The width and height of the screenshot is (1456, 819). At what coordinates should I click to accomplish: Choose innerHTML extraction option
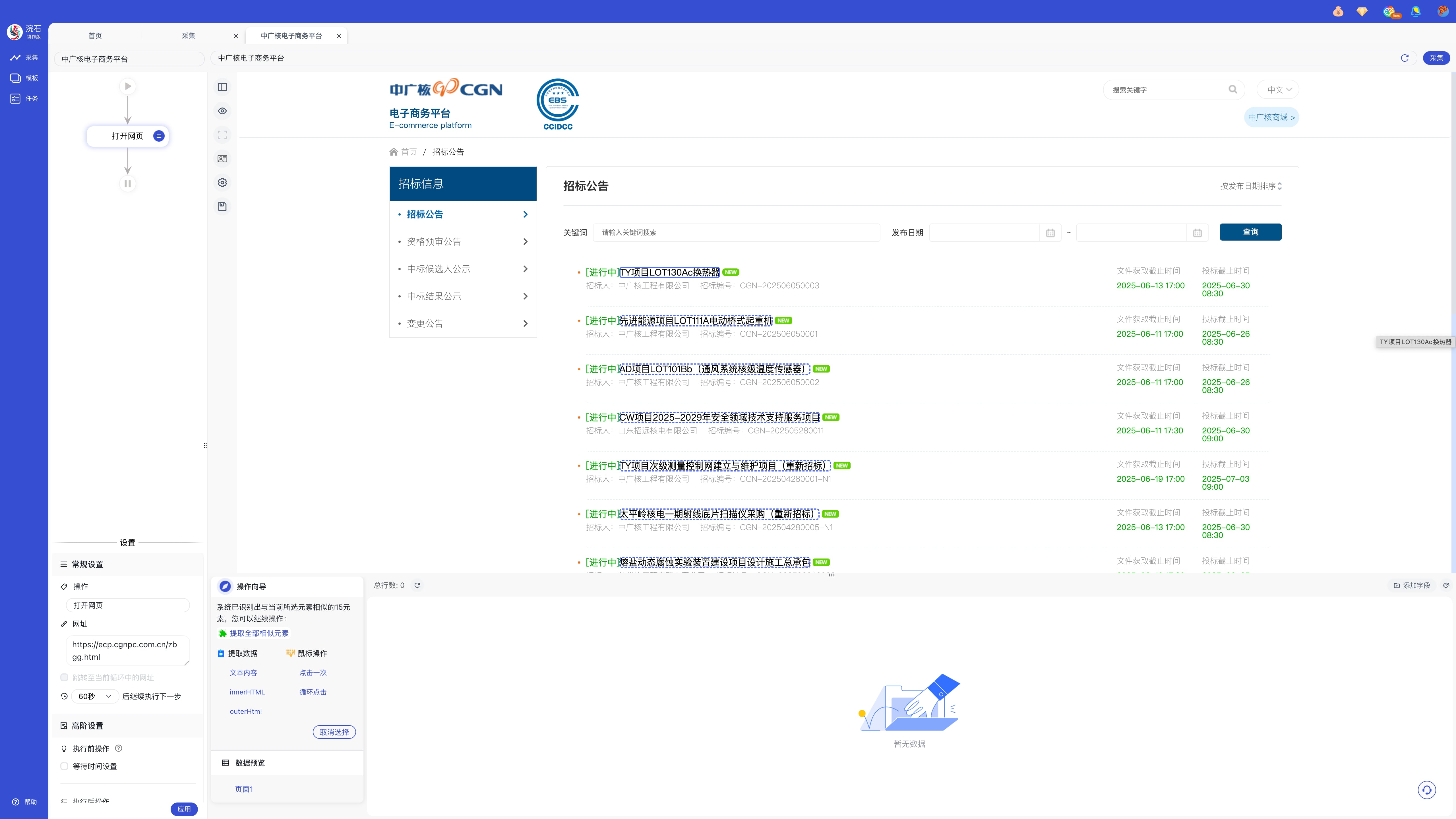pyautogui.click(x=247, y=692)
